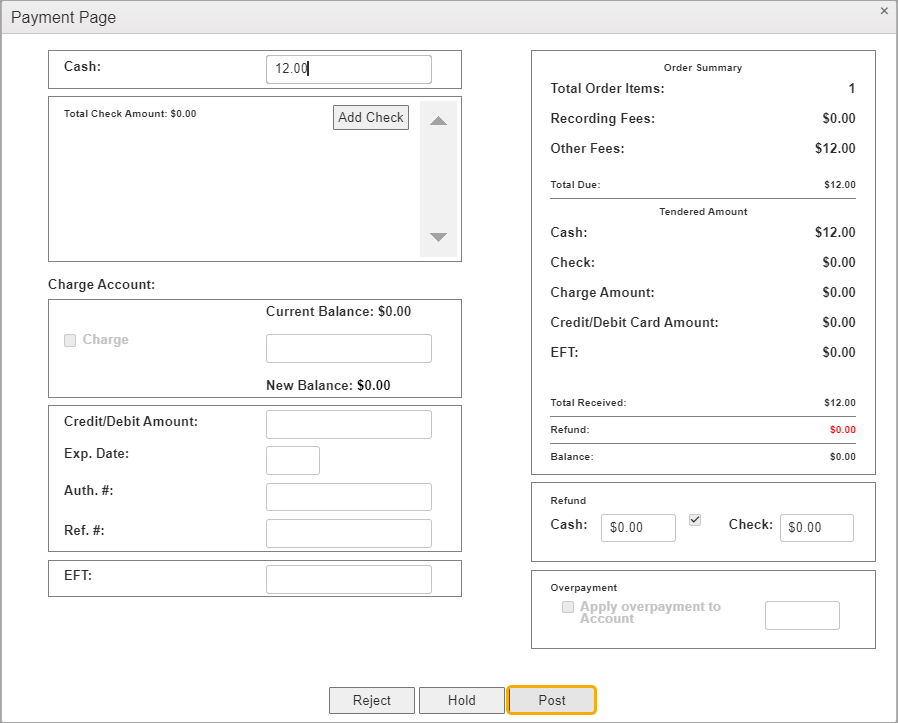Click the Cash amount input field

pyautogui.click(x=348, y=69)
